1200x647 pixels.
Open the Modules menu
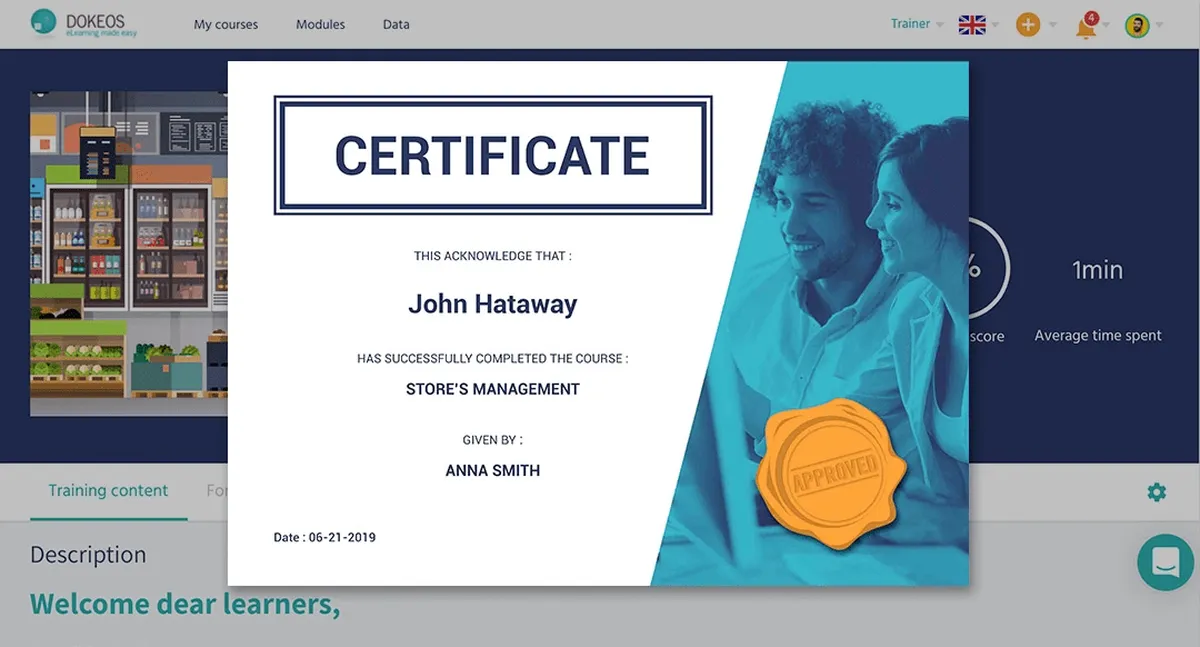point(320,24)
